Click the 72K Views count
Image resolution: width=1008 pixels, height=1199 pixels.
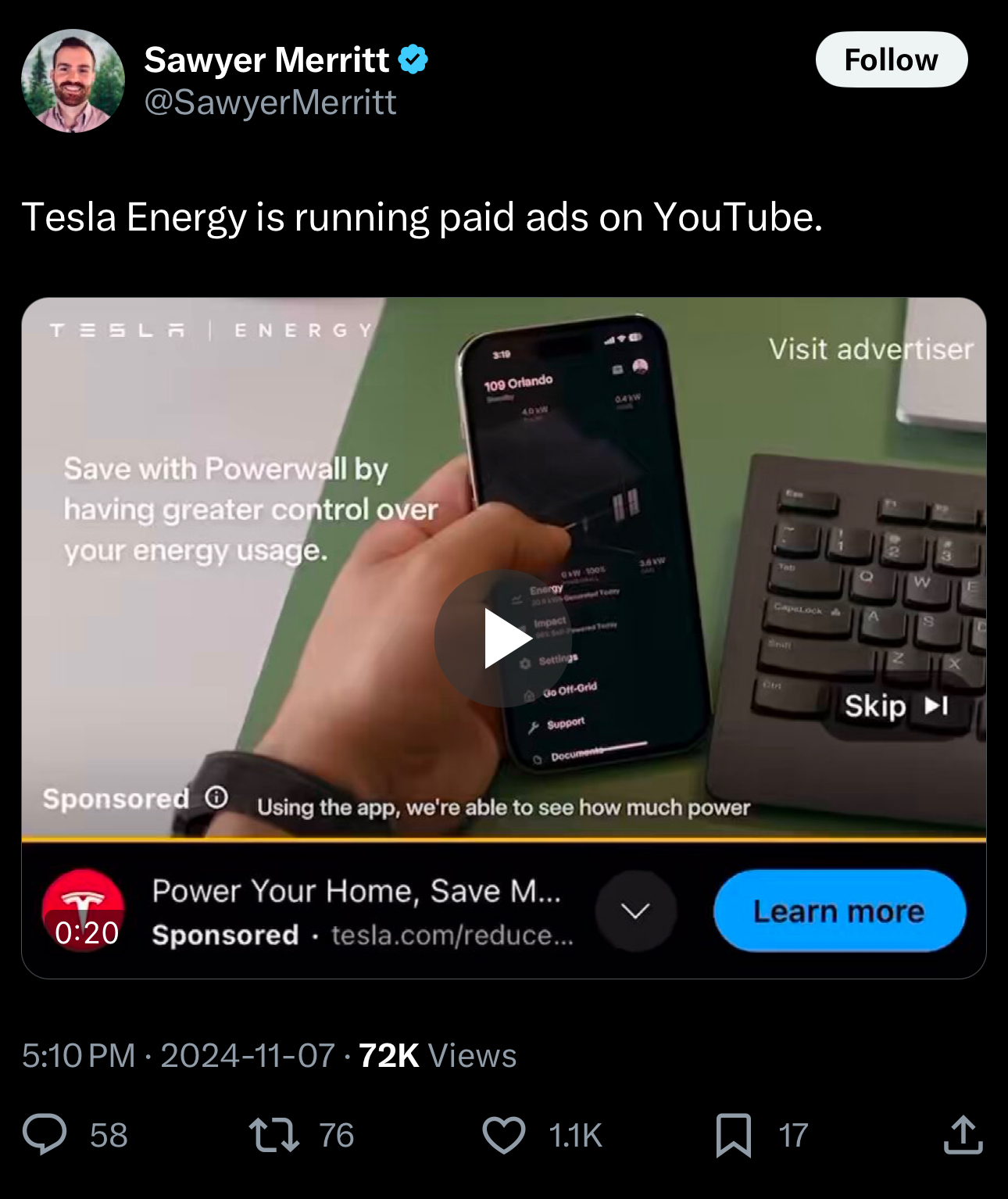438,1055
